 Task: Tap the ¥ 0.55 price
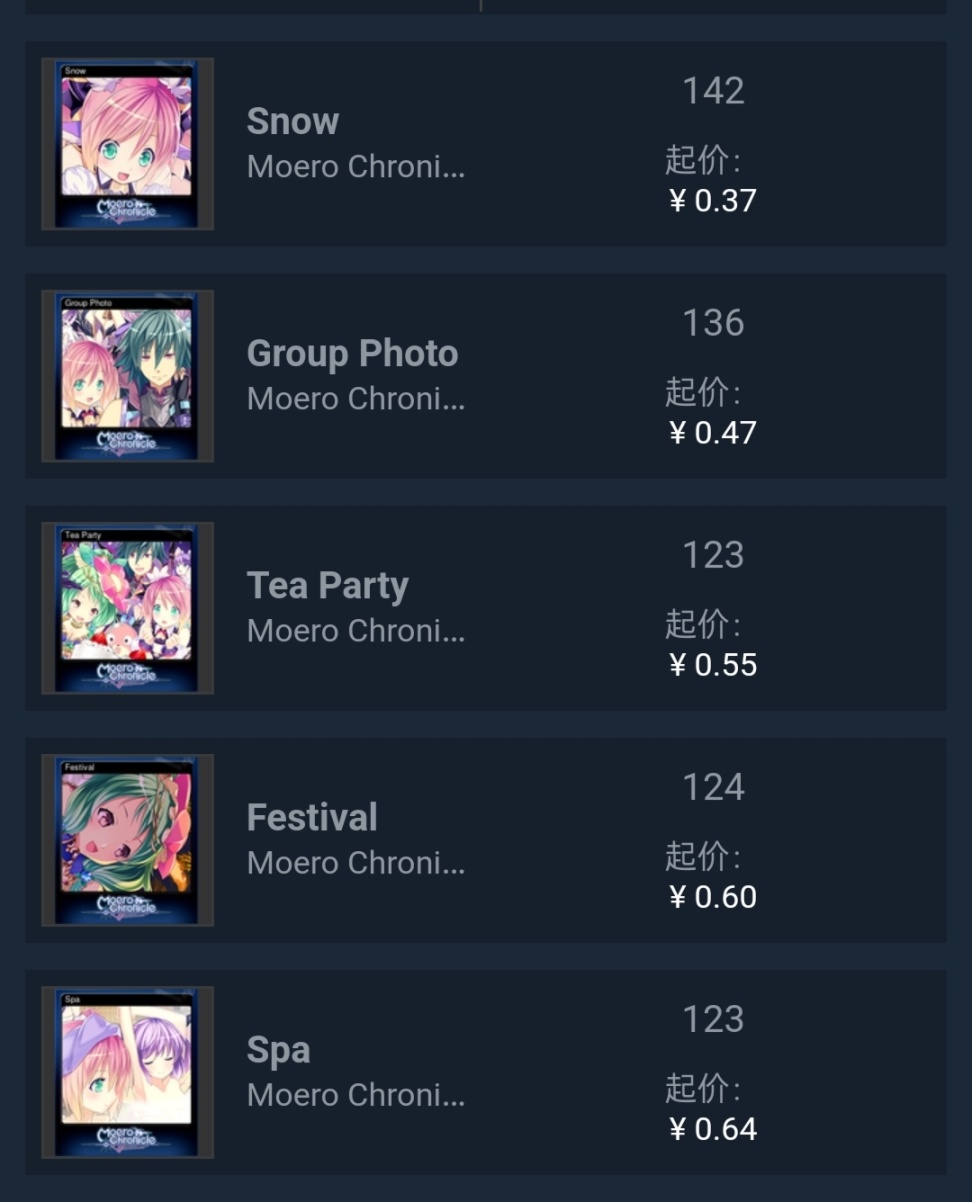(x=713, y=665)
